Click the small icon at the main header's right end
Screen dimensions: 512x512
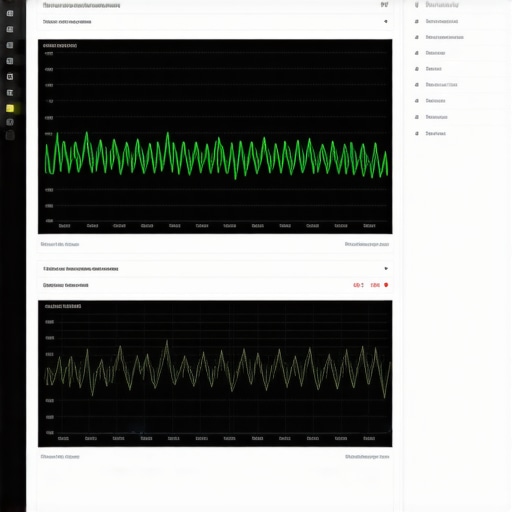384,5
